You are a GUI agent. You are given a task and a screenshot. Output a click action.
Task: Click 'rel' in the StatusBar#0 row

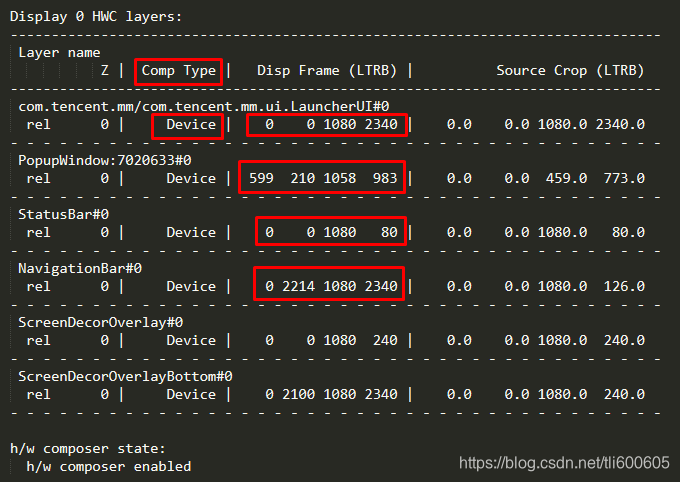coord(39,233)
